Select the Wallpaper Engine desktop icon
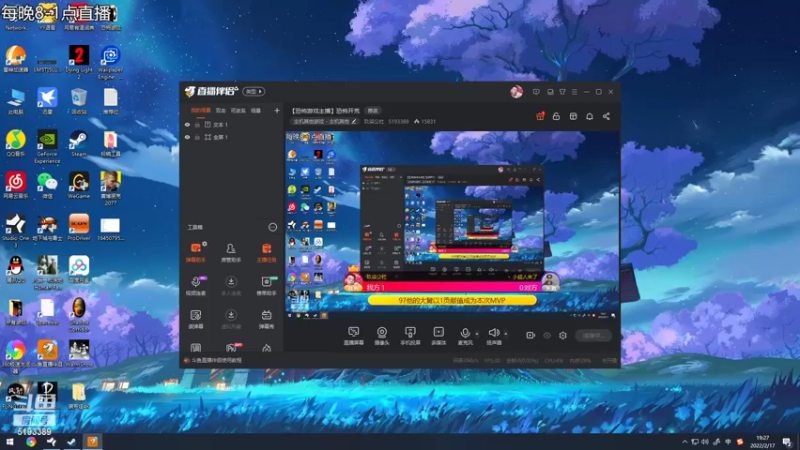The width and height of the screenshot is (800, 450). coord(110,63)
